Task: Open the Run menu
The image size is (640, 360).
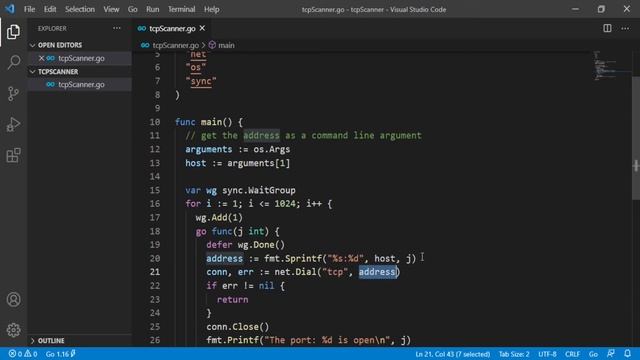Action: [153, 9]
